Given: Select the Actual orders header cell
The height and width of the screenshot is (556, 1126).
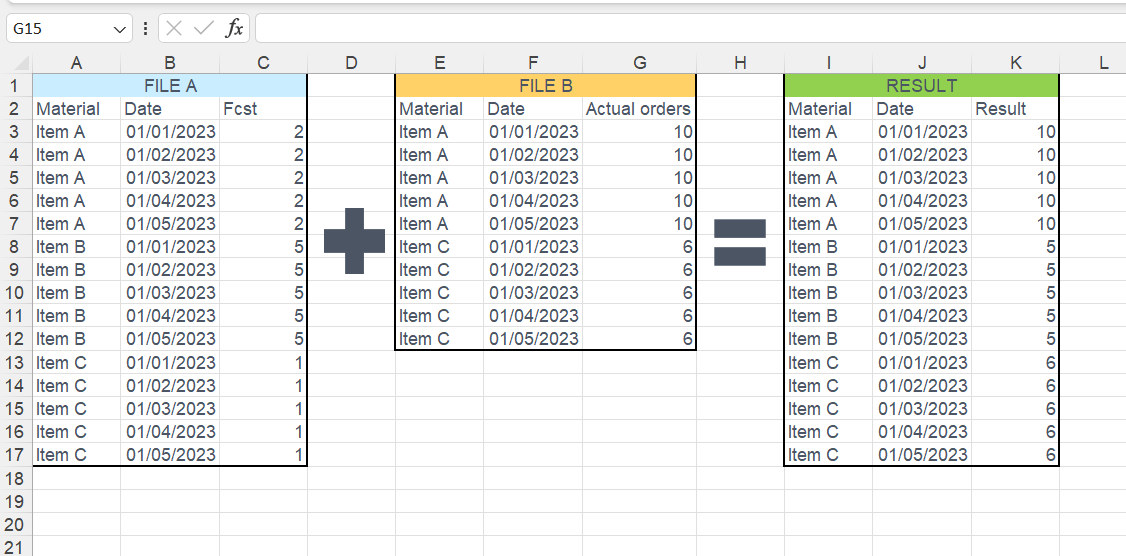Looking at the screenshot, I should (x=640, y=109).
